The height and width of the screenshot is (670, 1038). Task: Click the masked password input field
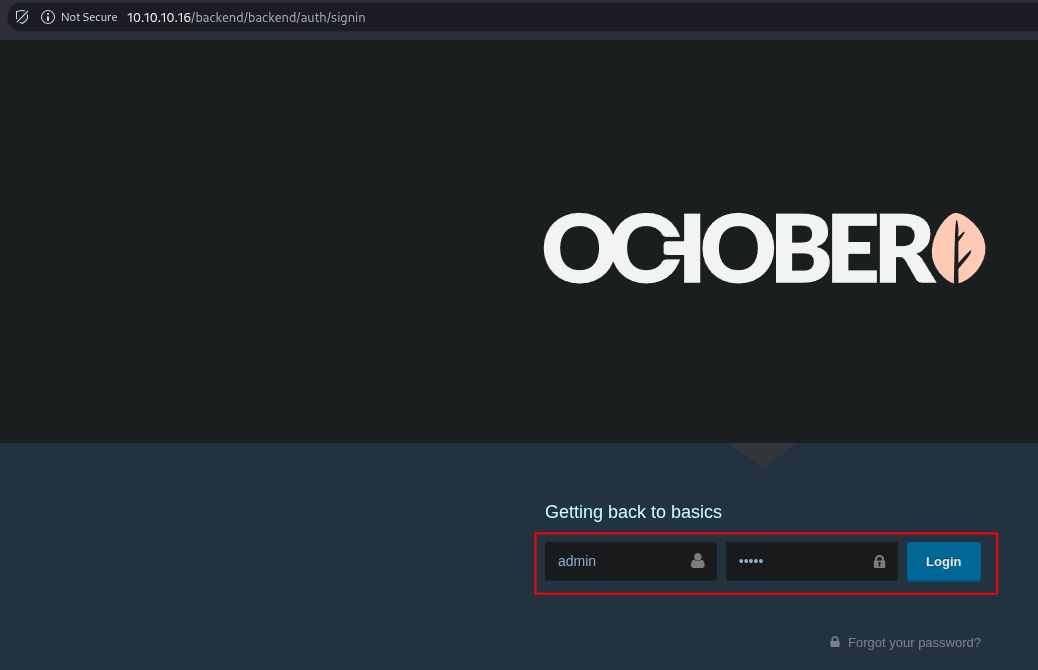[x=800, y=561]
